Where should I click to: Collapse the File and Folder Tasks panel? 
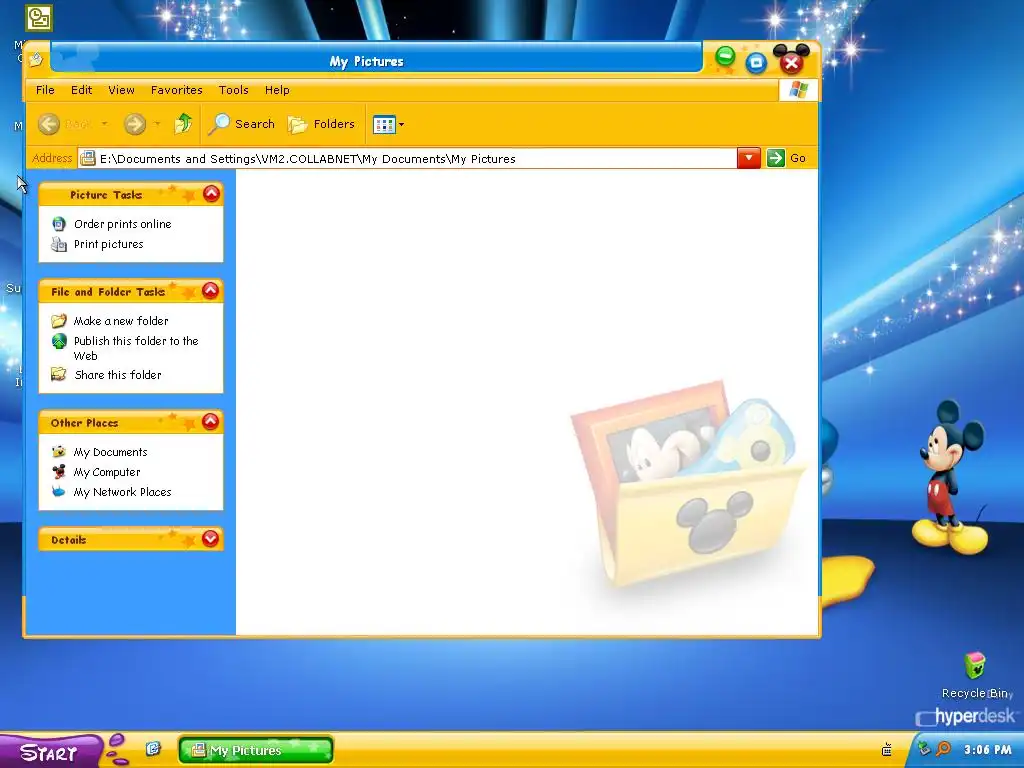click(x=210, y=291)
